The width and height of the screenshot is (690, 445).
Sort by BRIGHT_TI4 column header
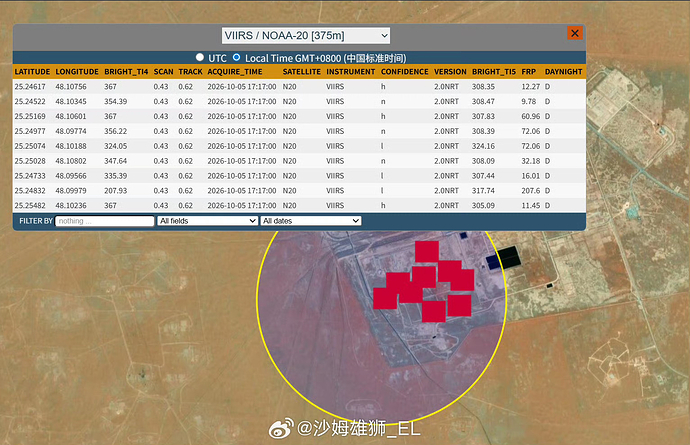click(x=126, y=72)
